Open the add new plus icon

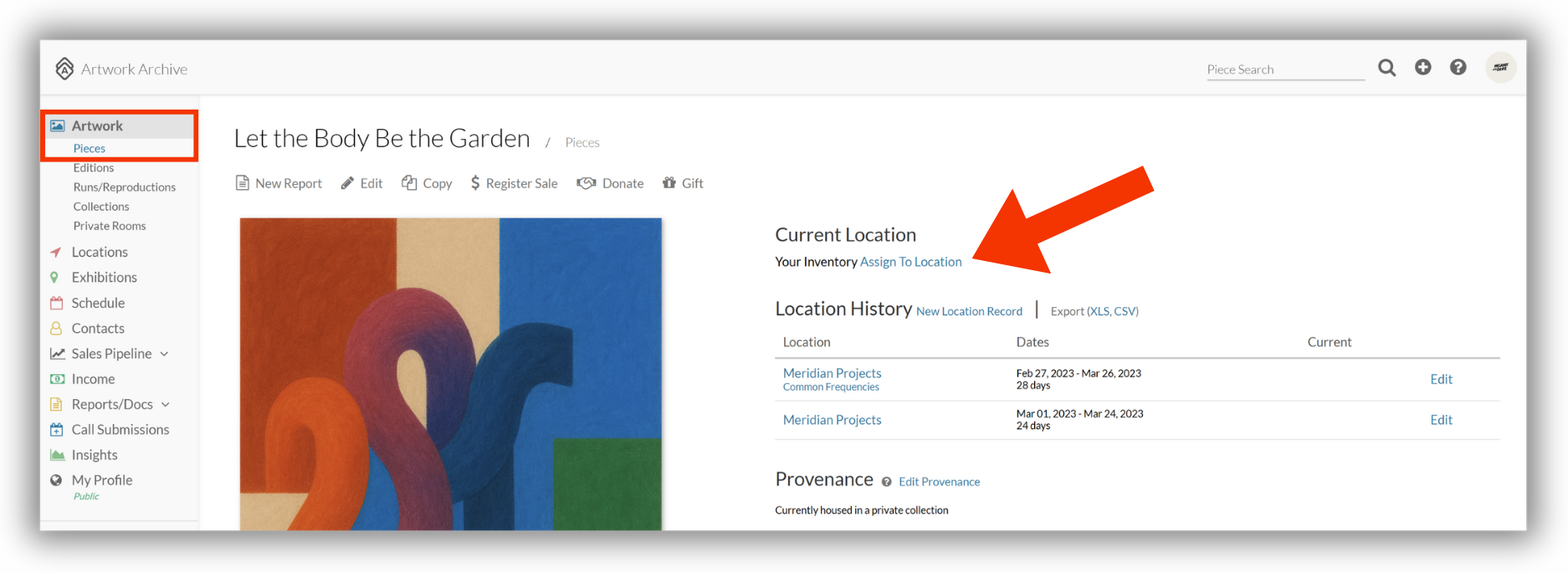(1422, 67)
